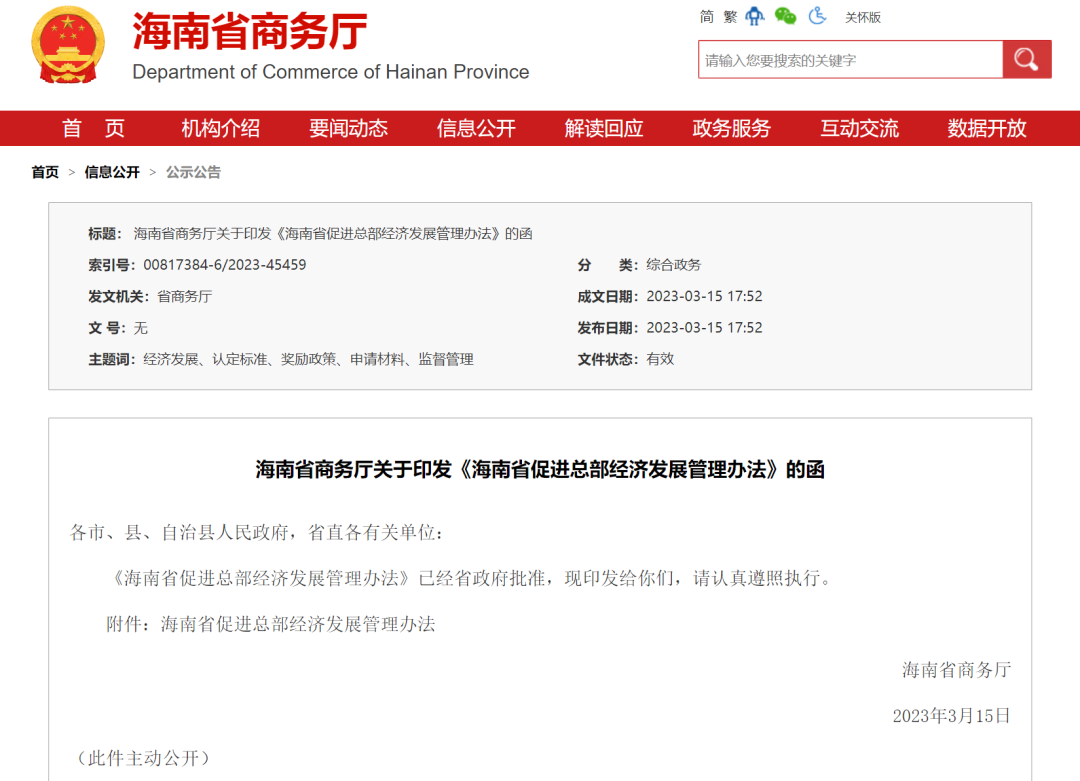Open the 互动交流 menu item
The width and height of the screenshot is (1080, 781).
[859, 128]
